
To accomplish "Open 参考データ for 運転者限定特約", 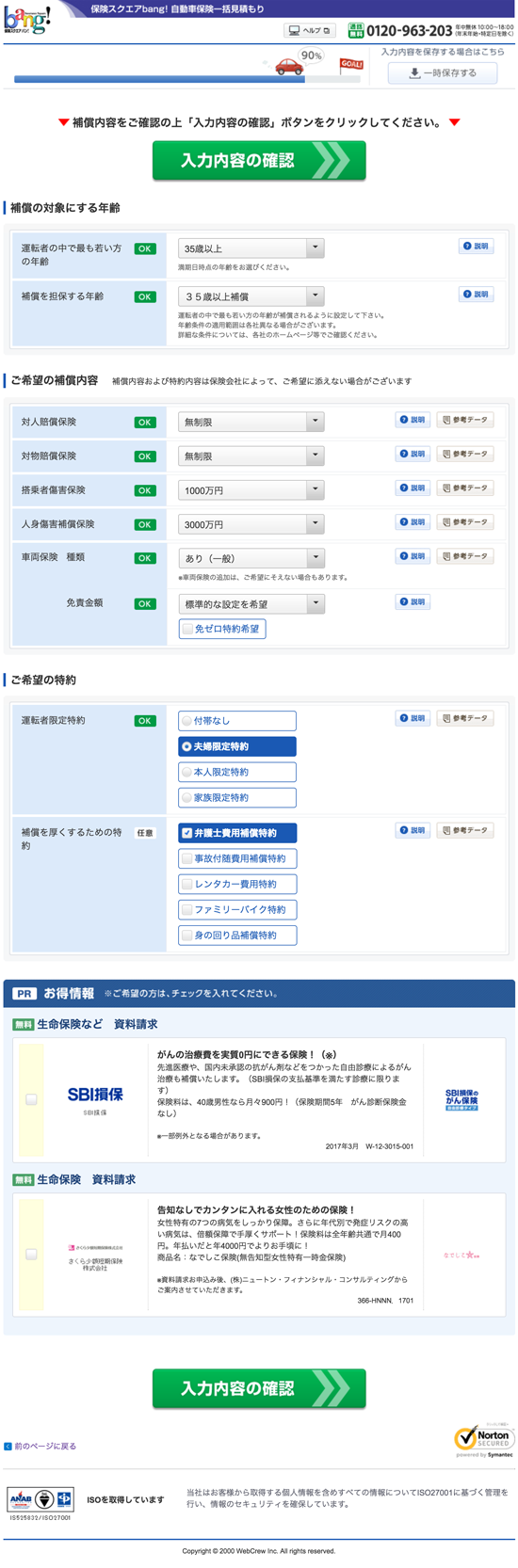I will [465, 718].
